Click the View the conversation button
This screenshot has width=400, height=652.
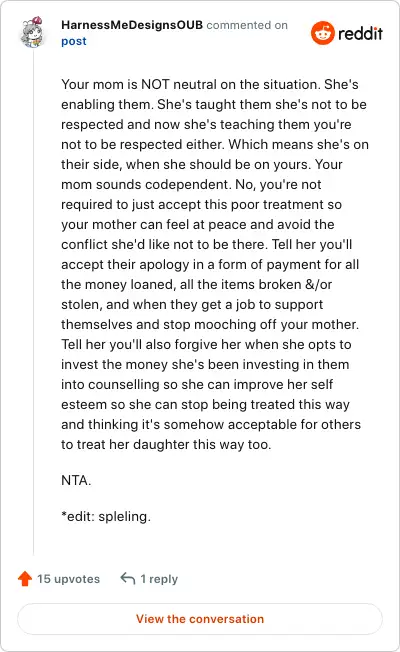200,619
